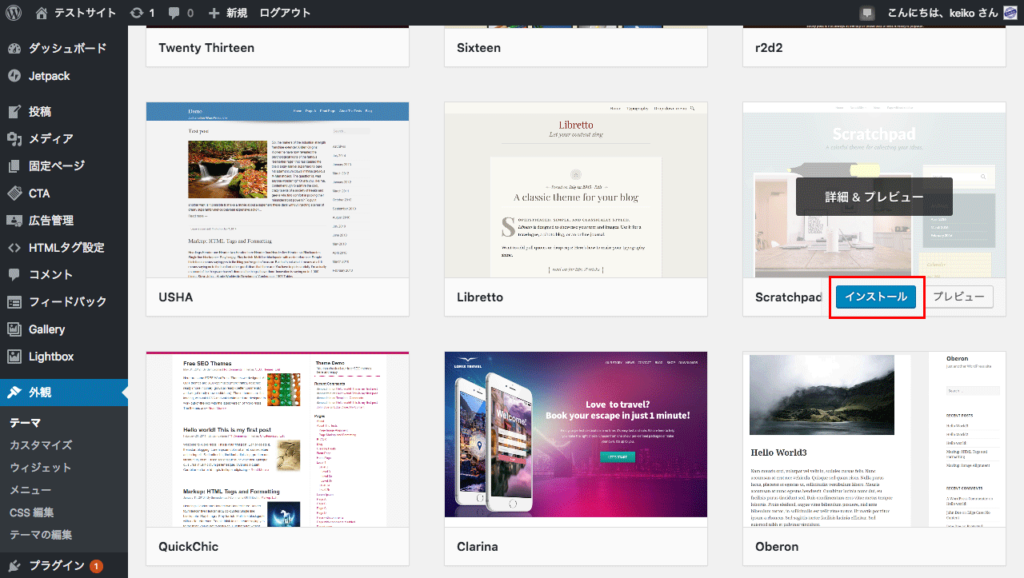Open the テストサイト home icon

(x=41, y=12)
